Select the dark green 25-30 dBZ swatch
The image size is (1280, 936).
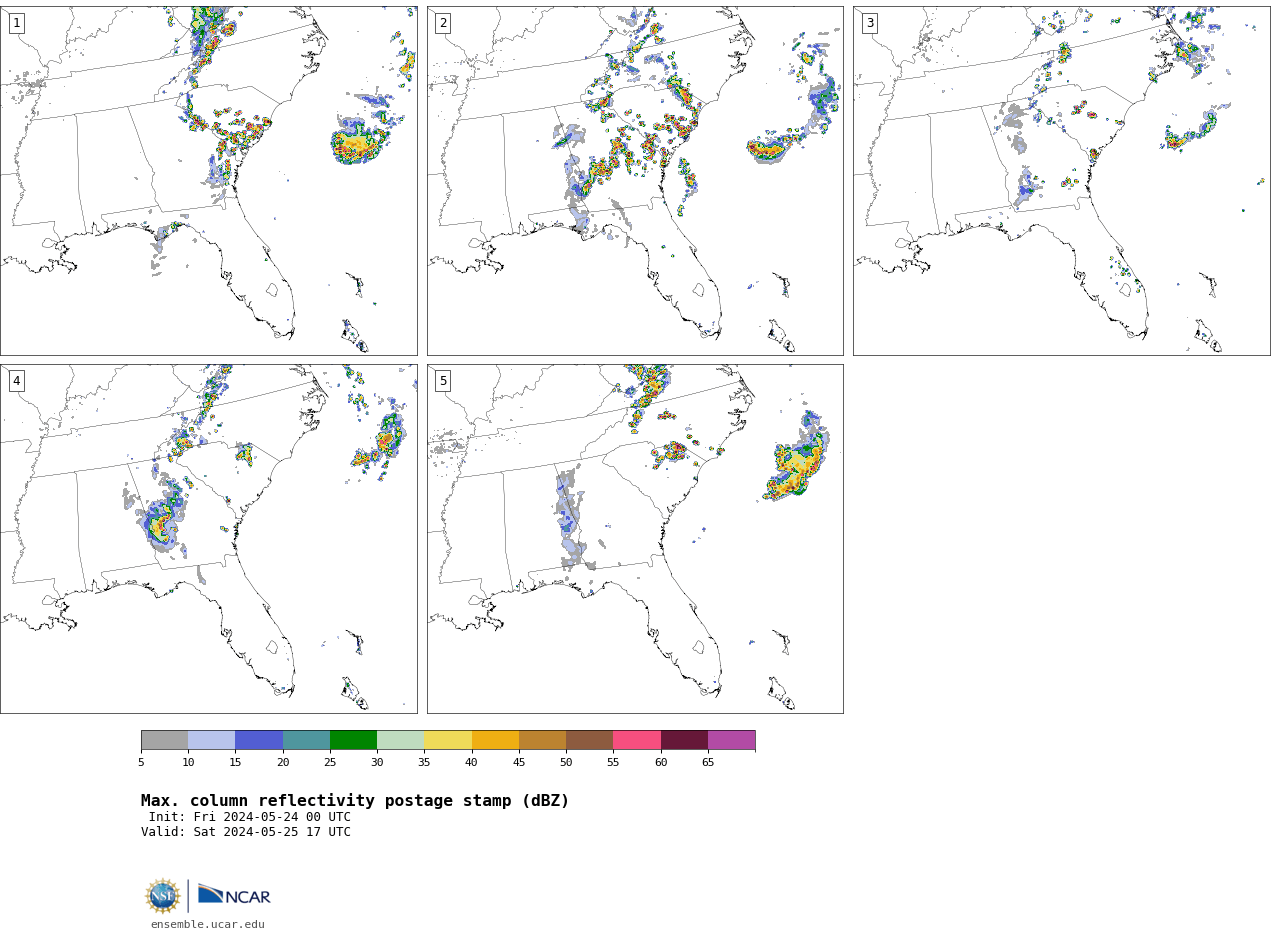353,740
